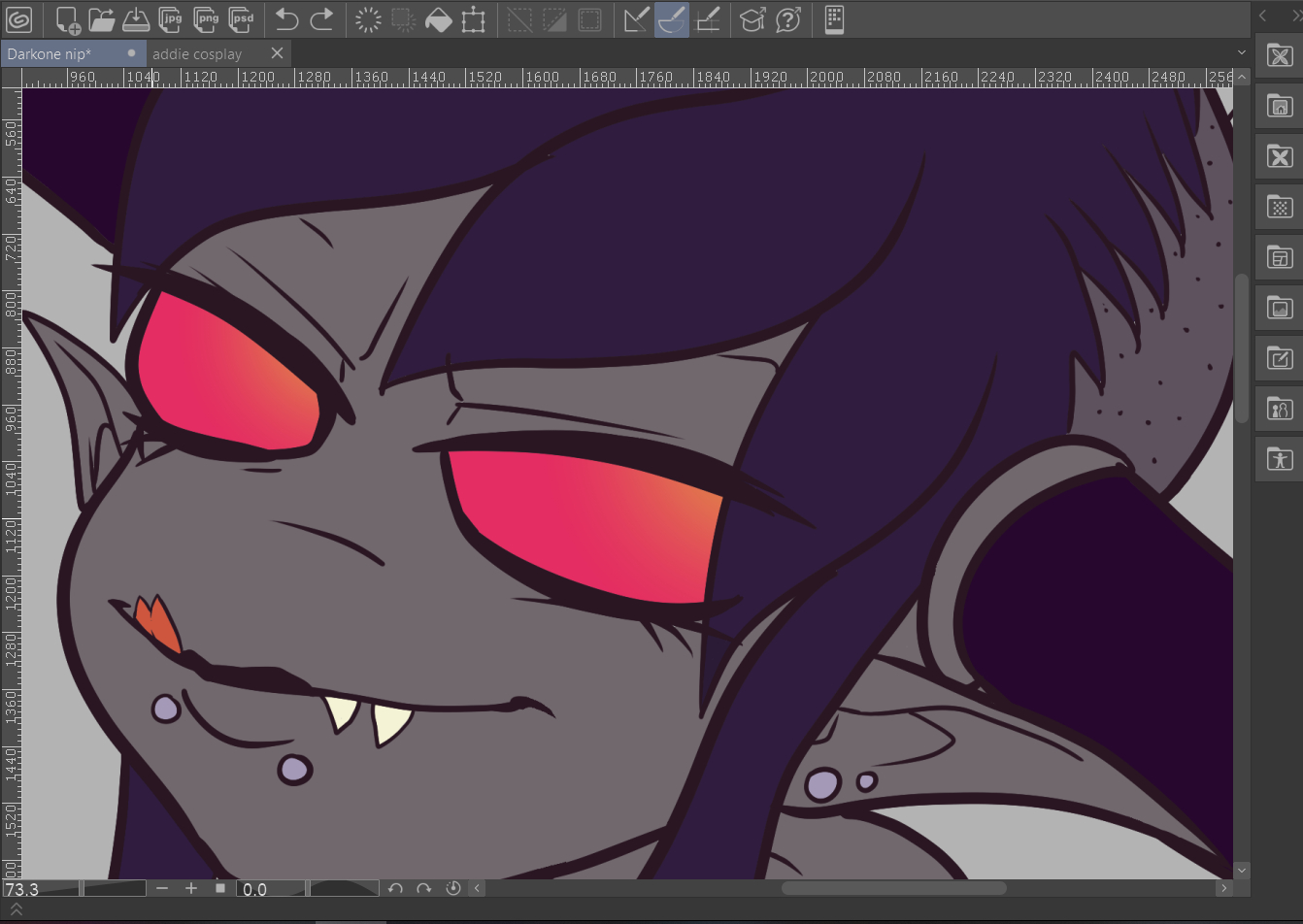
Task: Undo the last action
Action: [286, 19]
